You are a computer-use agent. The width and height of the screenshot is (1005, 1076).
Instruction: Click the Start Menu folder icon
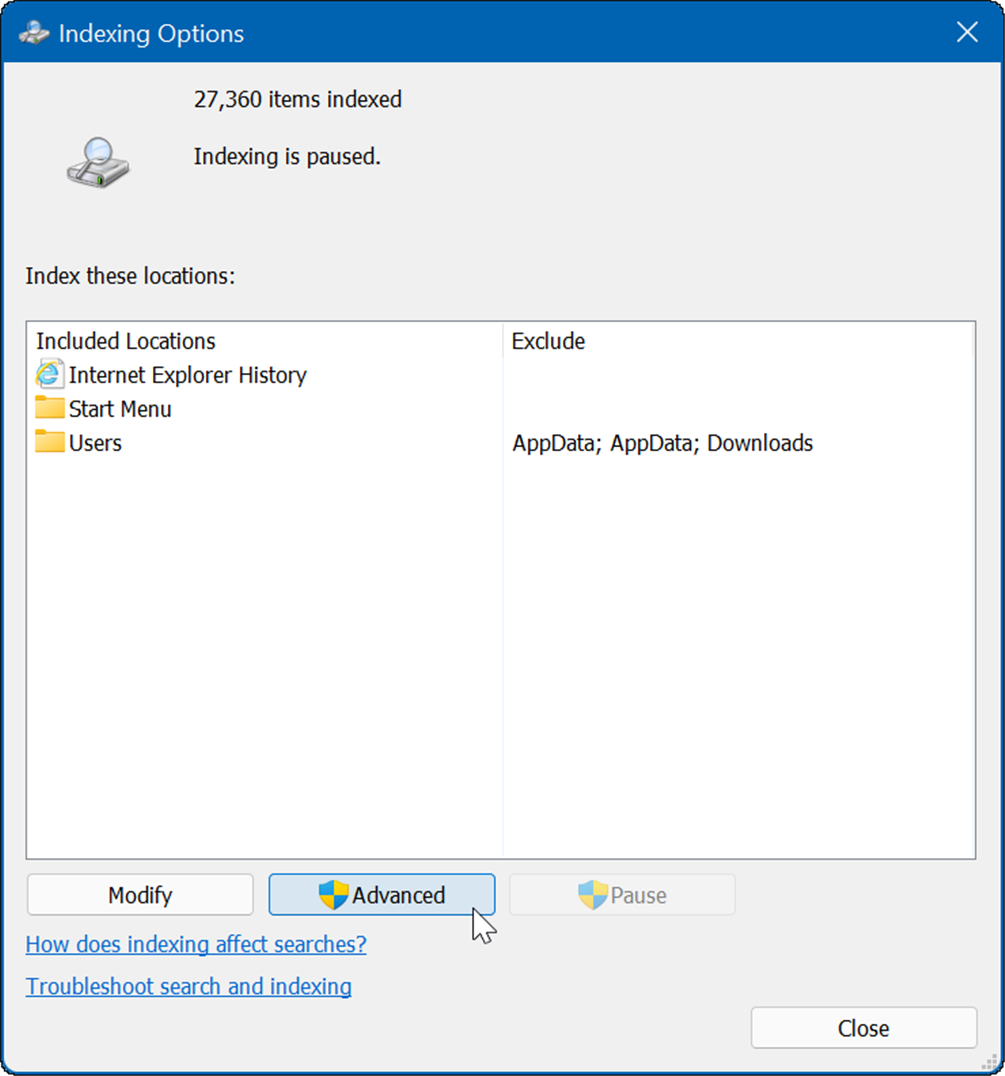point(50,408)
